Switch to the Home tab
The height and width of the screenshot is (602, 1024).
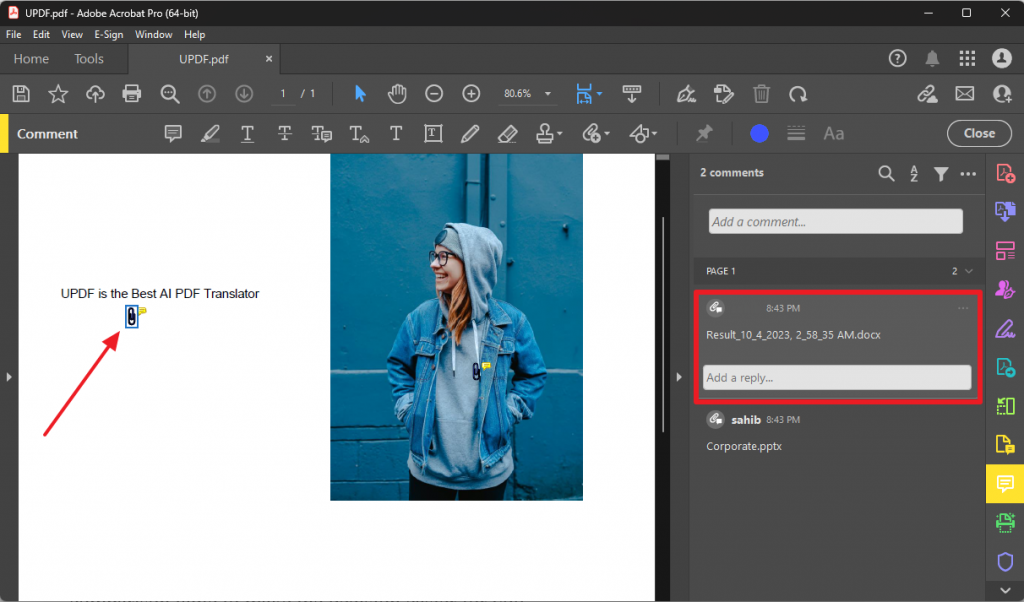pyautogui.click(x=31, y=58)
